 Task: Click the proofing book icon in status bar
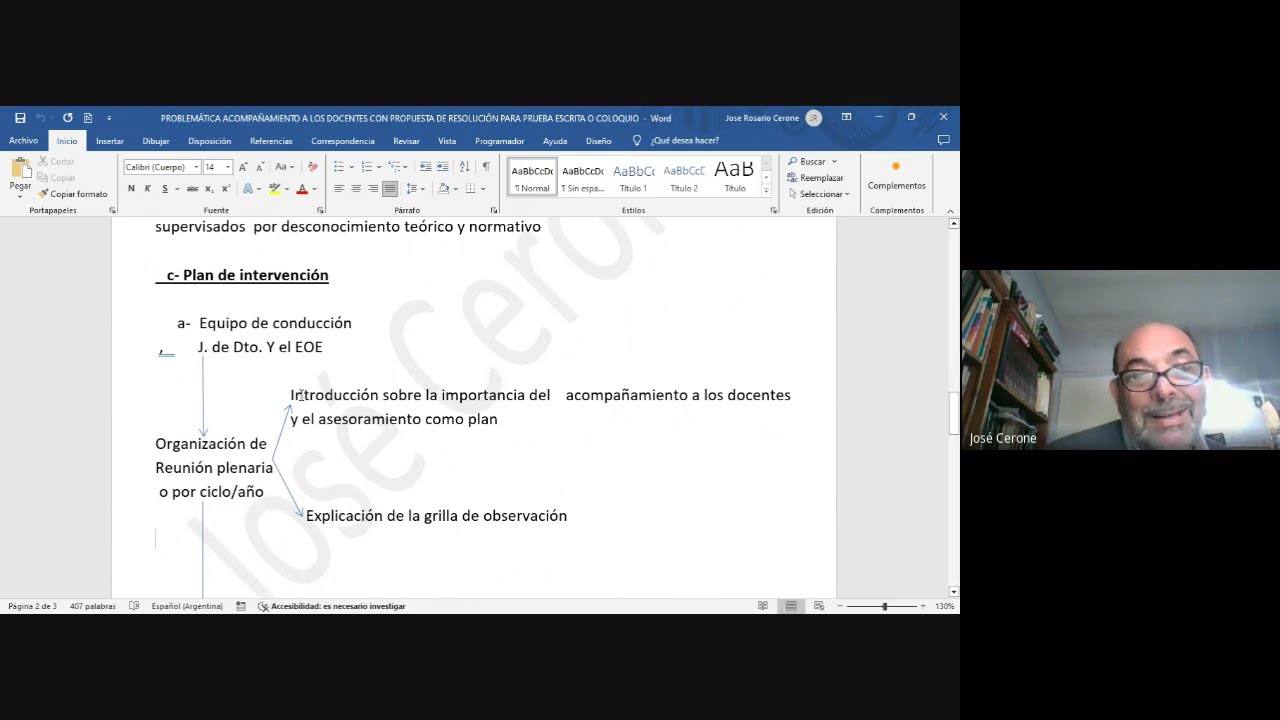click(x=134, y=606)
